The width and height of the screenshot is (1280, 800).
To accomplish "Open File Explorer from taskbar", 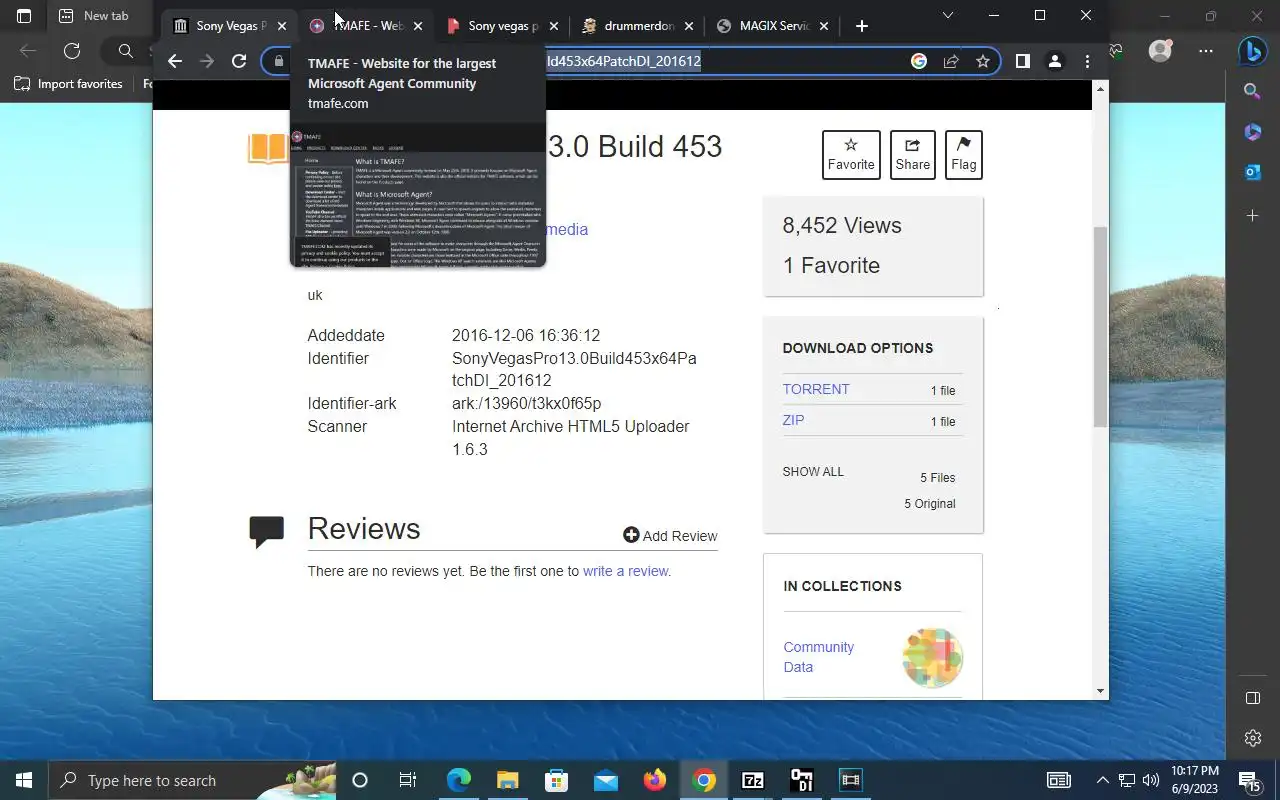I will click(x=508, y=780).
